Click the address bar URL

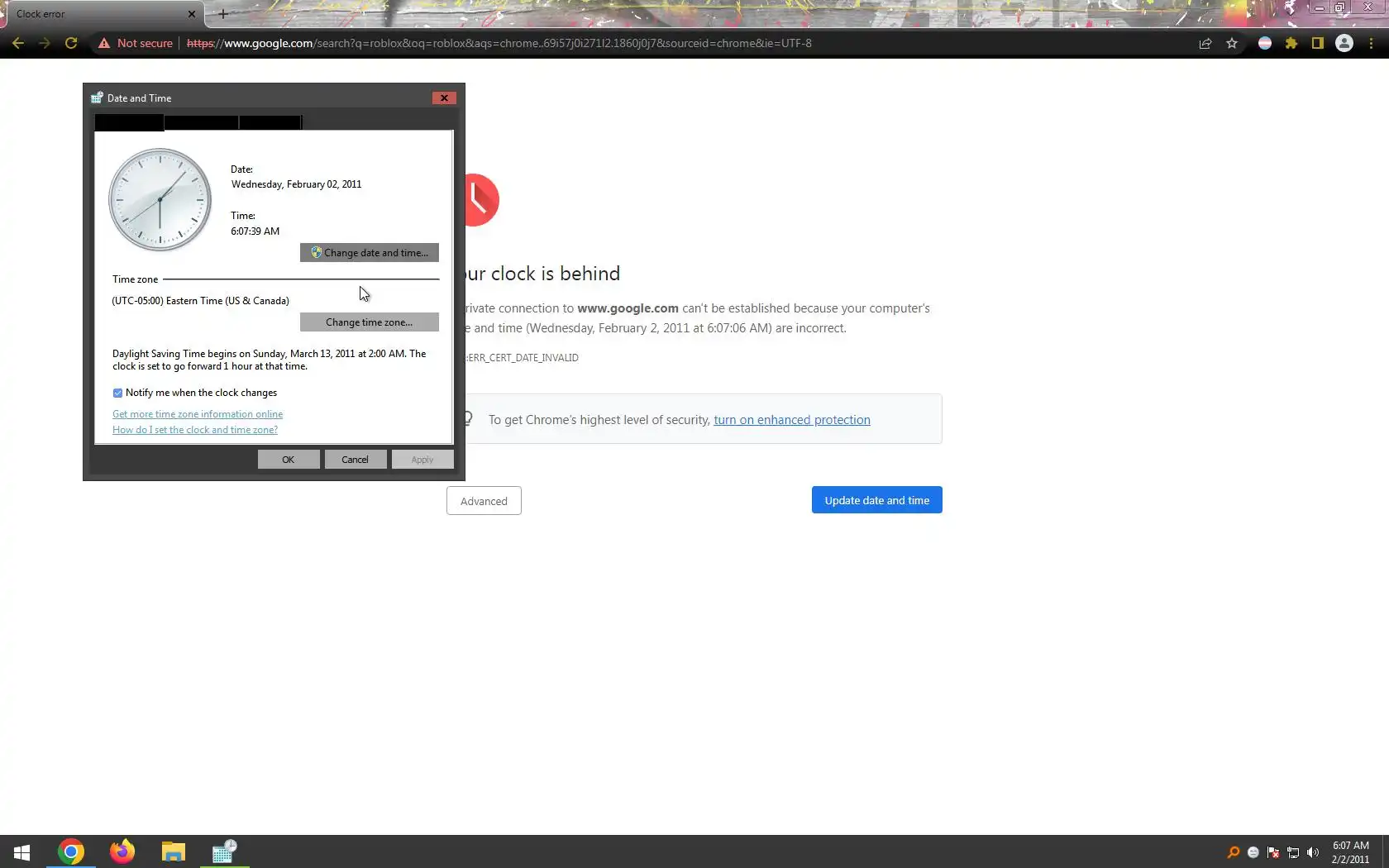[499, 43]
